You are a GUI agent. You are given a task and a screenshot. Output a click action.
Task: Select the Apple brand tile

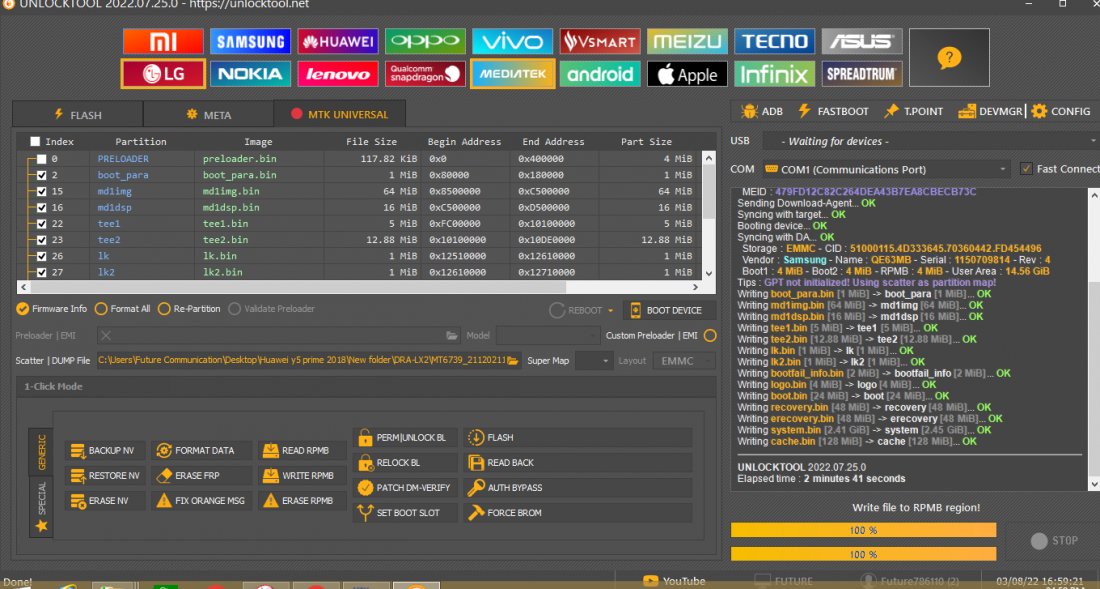coord(687,74)
